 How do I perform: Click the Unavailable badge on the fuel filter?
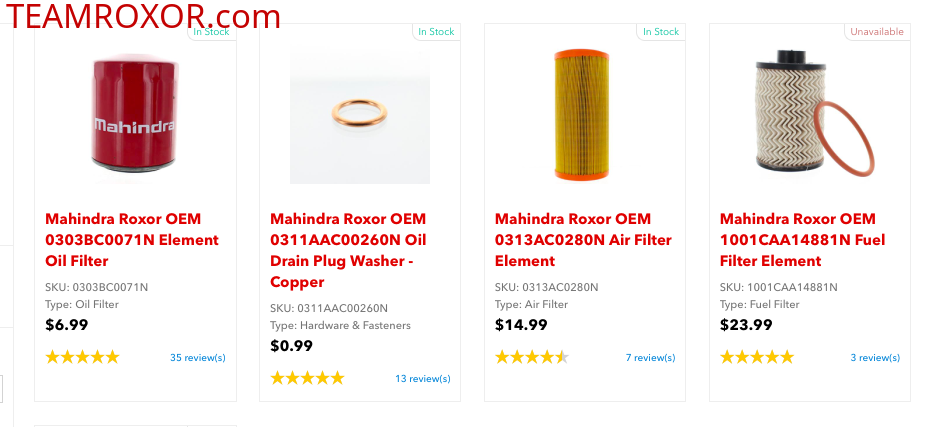877,32
